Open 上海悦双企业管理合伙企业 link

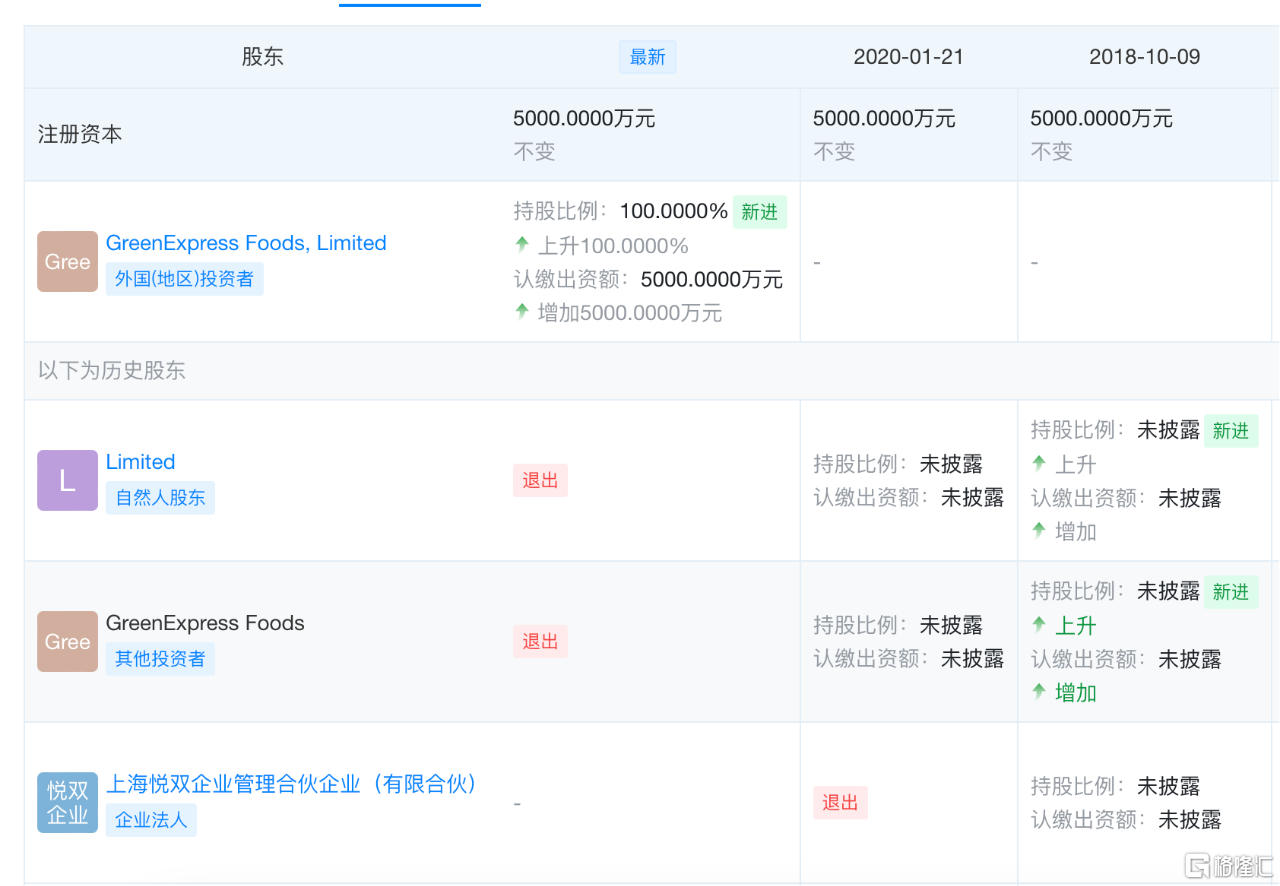[292, 784]
